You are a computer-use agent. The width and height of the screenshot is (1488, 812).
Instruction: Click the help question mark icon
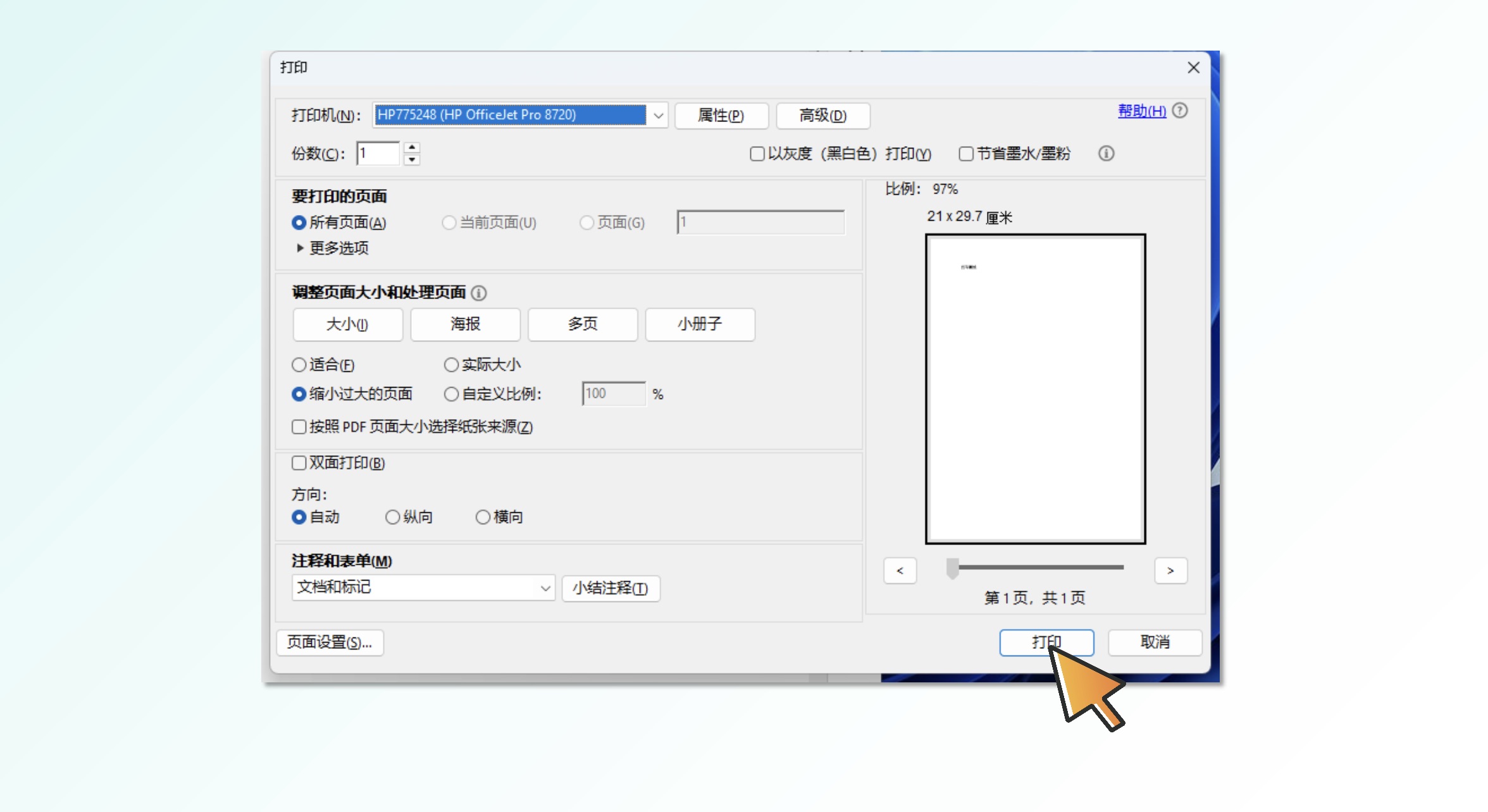click(1179, 111)
